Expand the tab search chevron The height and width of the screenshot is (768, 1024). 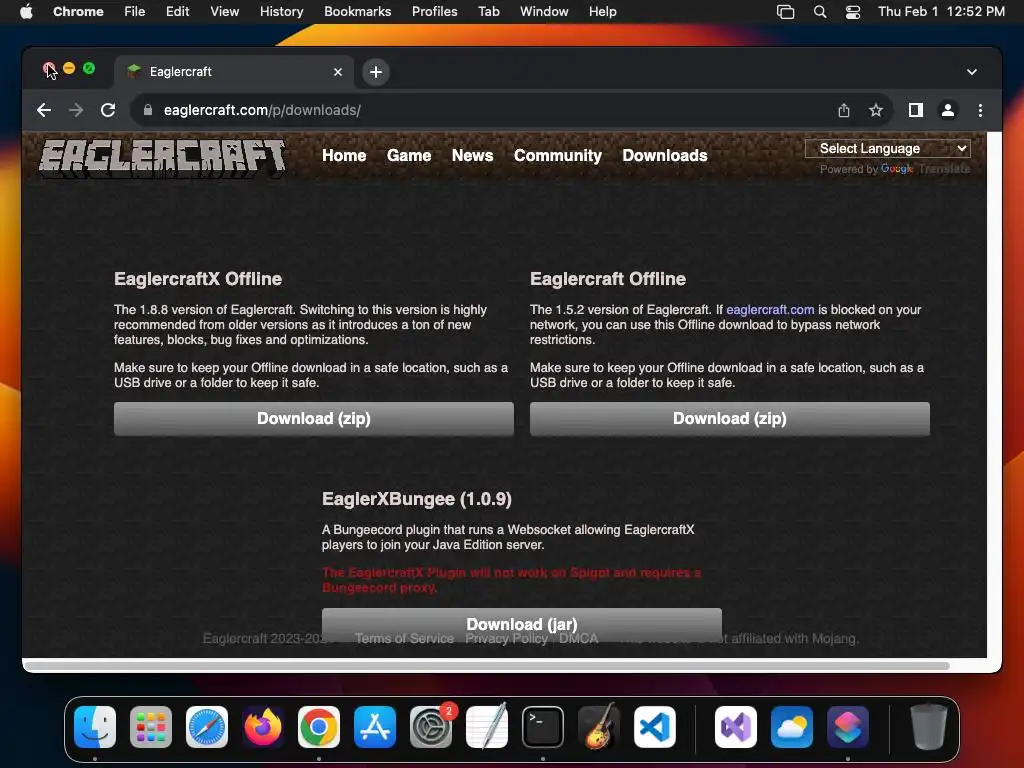972,72
